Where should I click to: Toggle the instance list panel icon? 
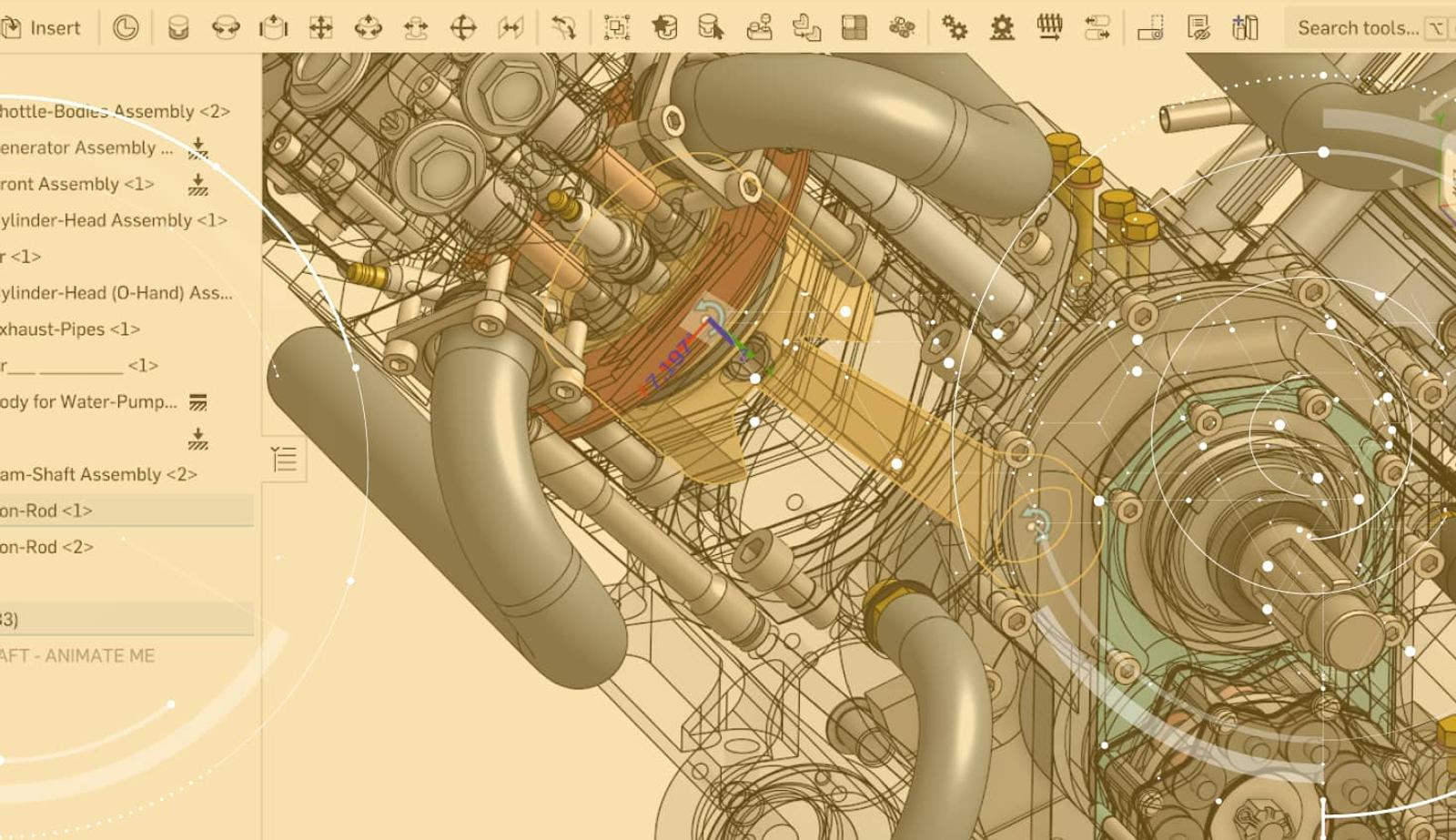284,460
